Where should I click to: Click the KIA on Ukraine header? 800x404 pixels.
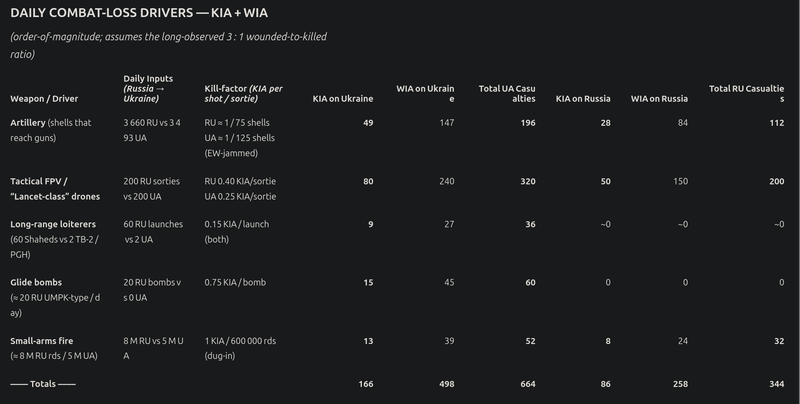click(x=343, y=99)
